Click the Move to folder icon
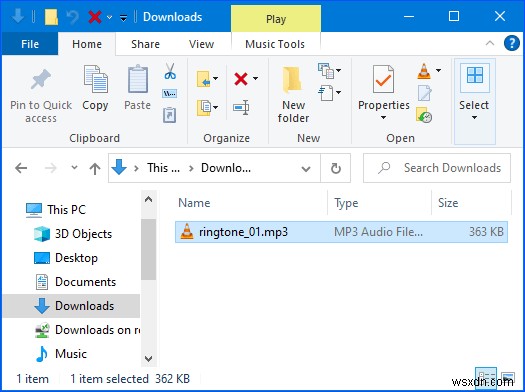The image size is (525, 392). pyautogui.click(x=204, y=79)
